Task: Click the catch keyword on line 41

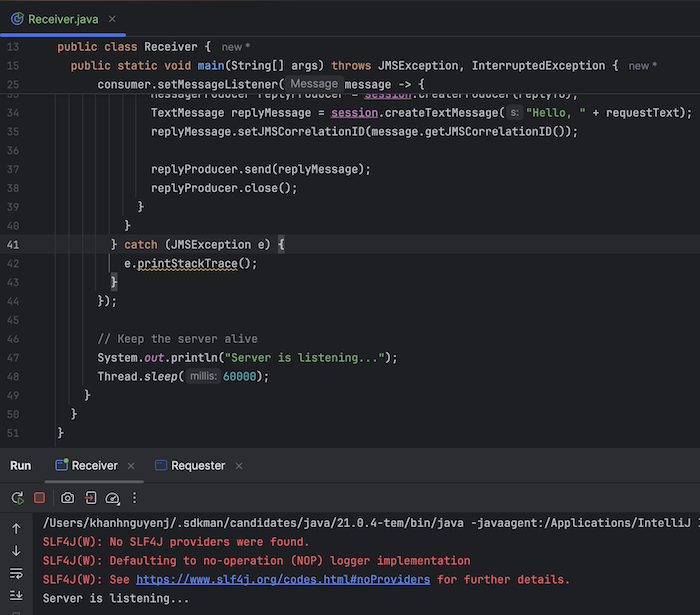Action: [x=141, y=245]
